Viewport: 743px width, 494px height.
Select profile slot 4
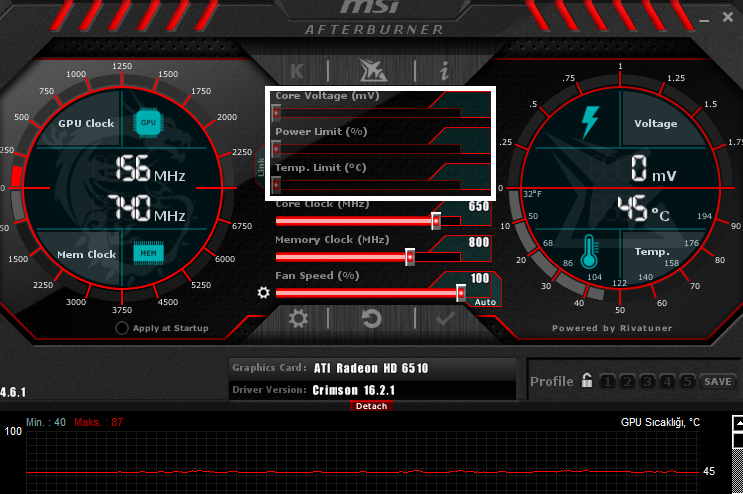tap(667, 381)
